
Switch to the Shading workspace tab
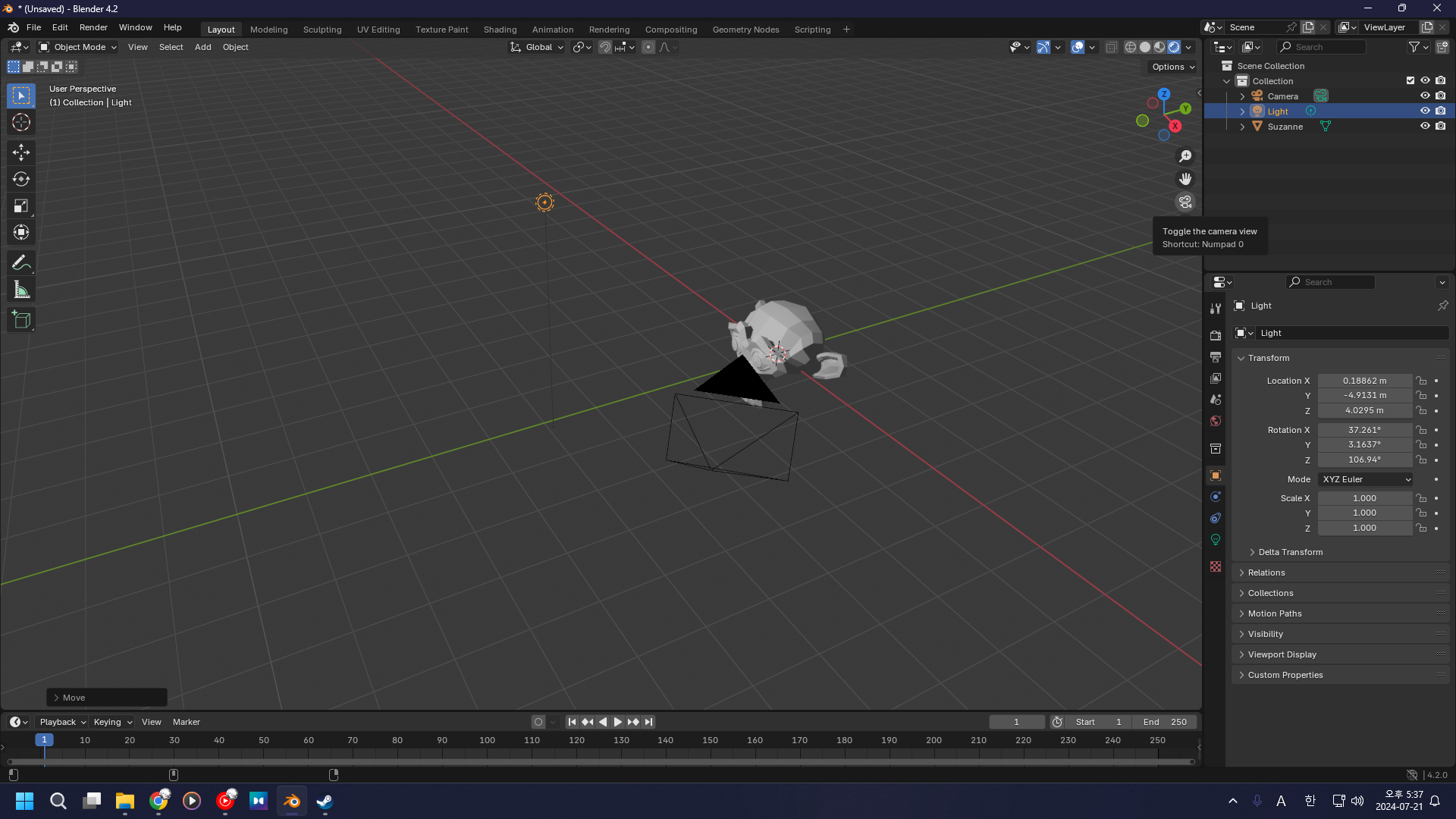click(x=500, y=30)
